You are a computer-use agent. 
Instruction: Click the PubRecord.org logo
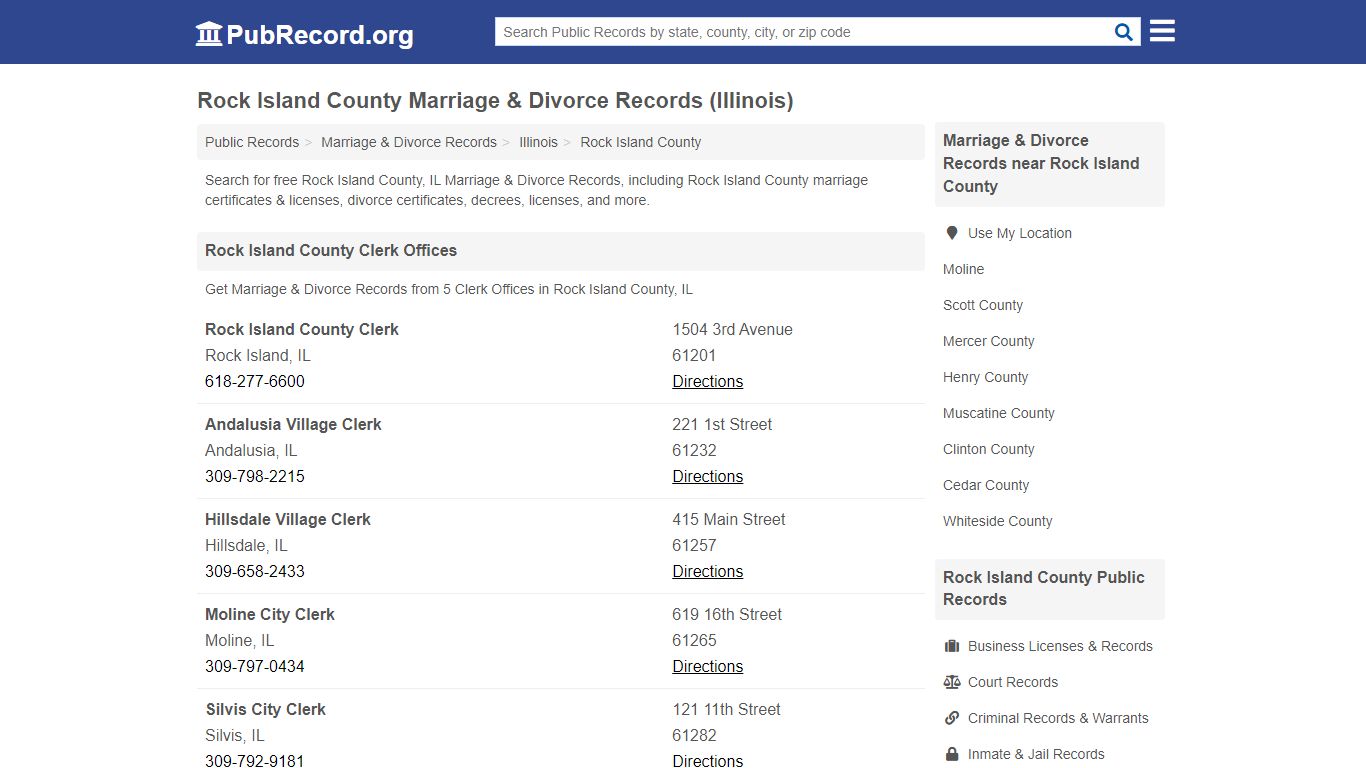(x=304, y=34)
